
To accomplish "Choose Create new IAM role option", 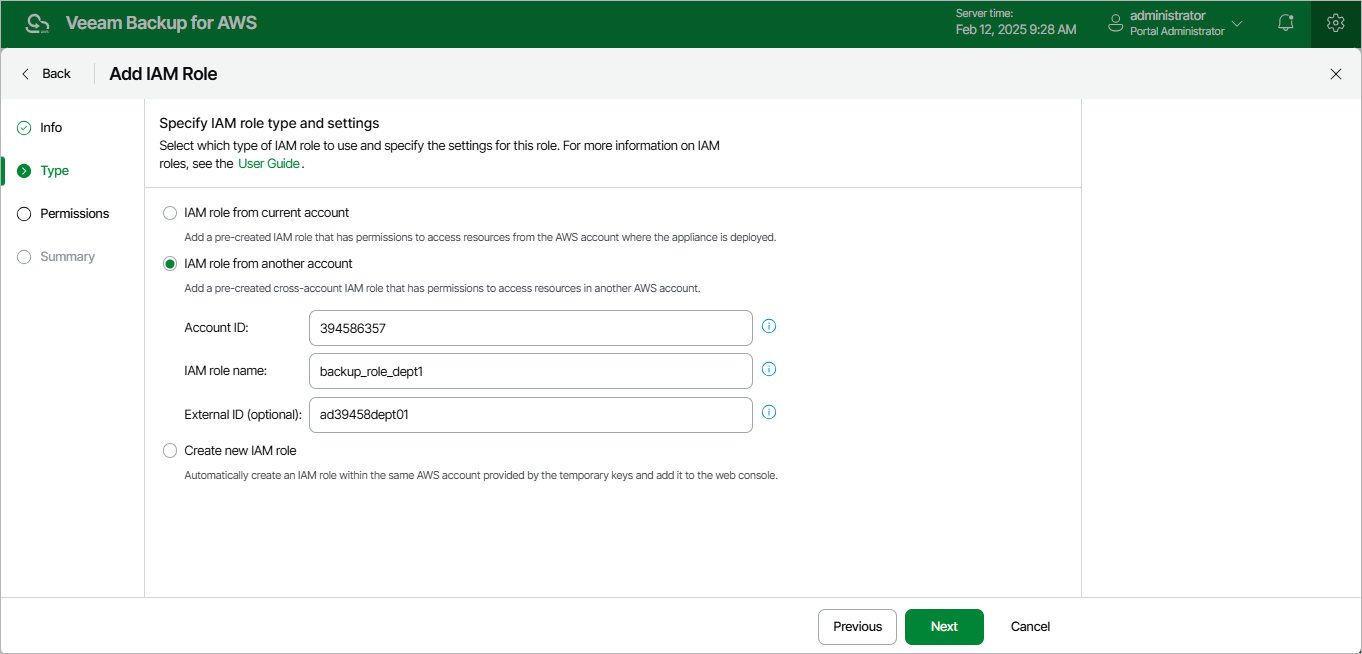I will (170, 451).
